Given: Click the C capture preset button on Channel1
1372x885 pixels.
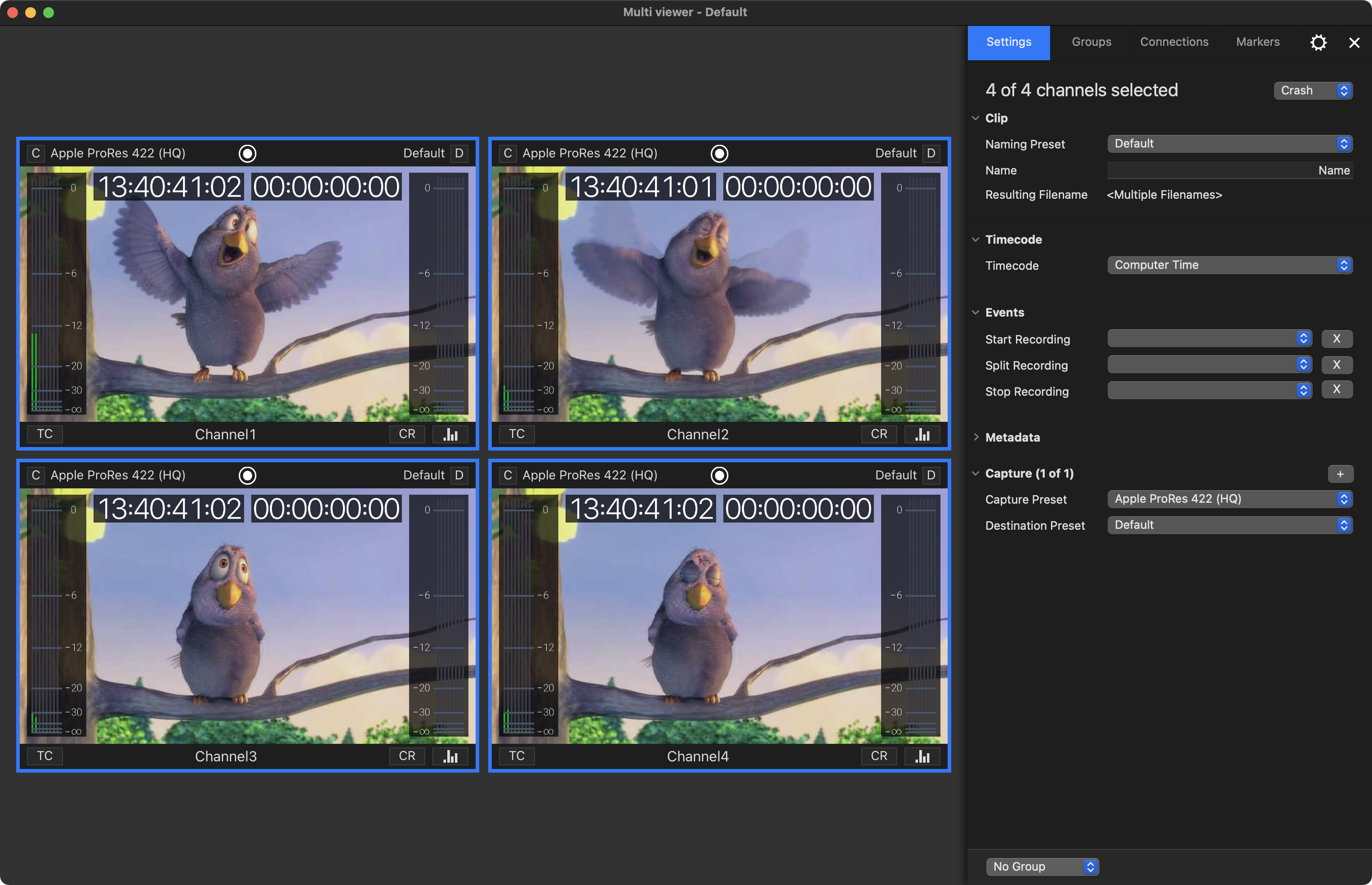Looking at the screenshot, I should click(x=36, y=153).
